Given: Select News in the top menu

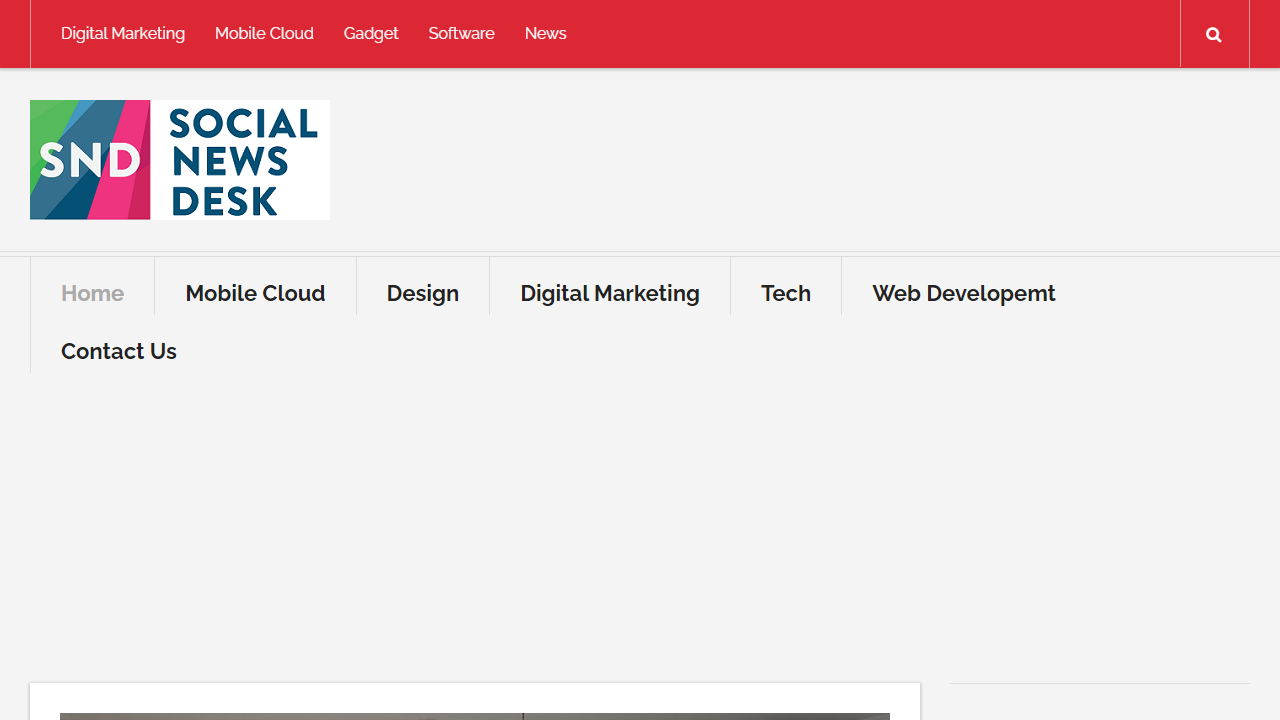Looking at the screenshot, I should pyautogui.click(x=545, y=33).
